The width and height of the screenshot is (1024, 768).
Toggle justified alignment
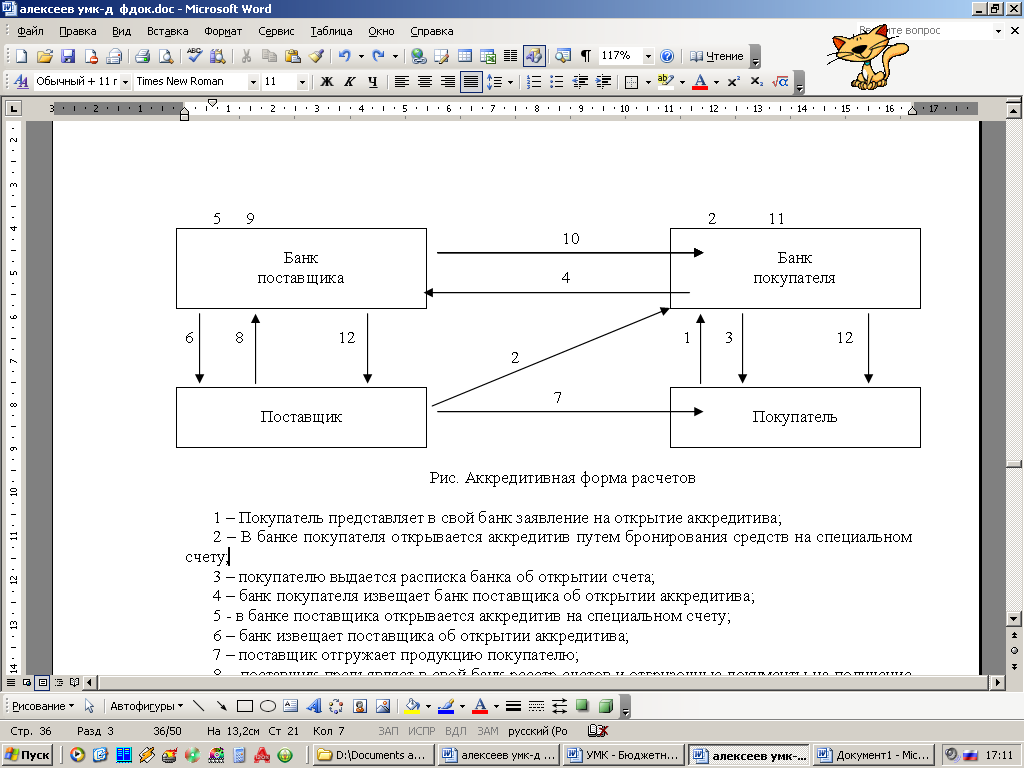471,82
